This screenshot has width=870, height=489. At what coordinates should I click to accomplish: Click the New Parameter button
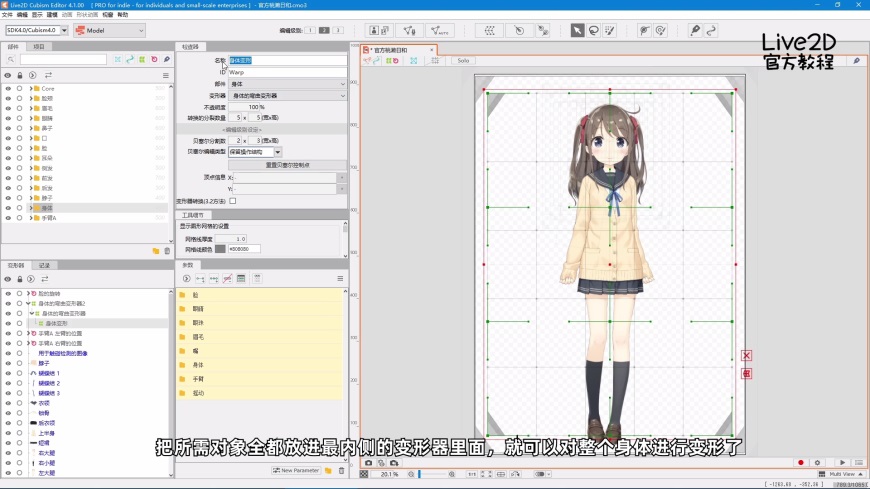point(296,471)
